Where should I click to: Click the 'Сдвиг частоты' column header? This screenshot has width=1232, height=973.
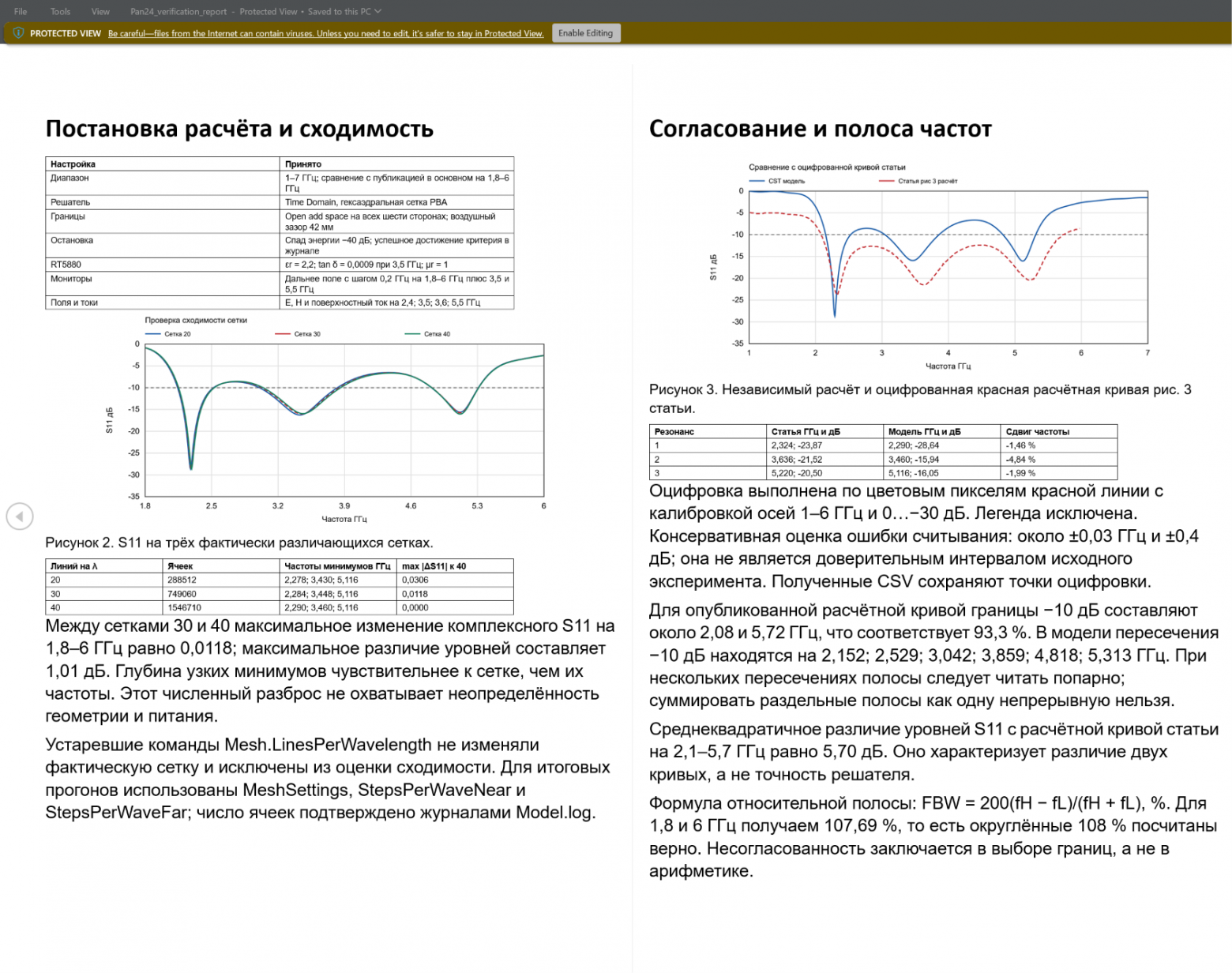coord(1059,432)
